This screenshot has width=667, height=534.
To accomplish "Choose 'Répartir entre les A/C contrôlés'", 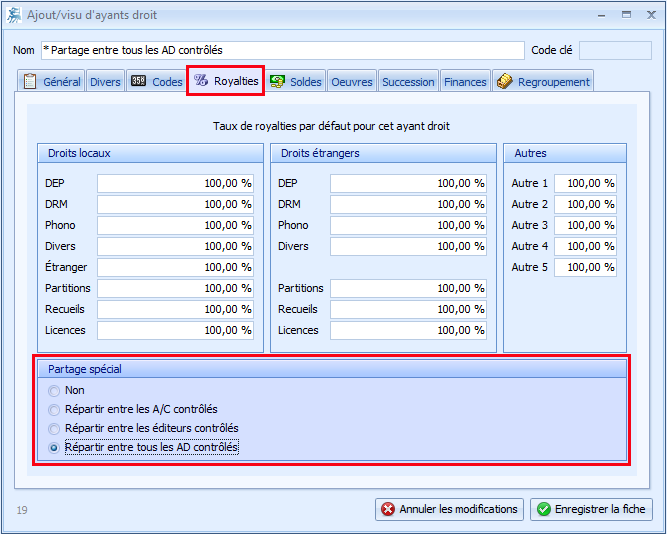I will (x=54, y=409).
